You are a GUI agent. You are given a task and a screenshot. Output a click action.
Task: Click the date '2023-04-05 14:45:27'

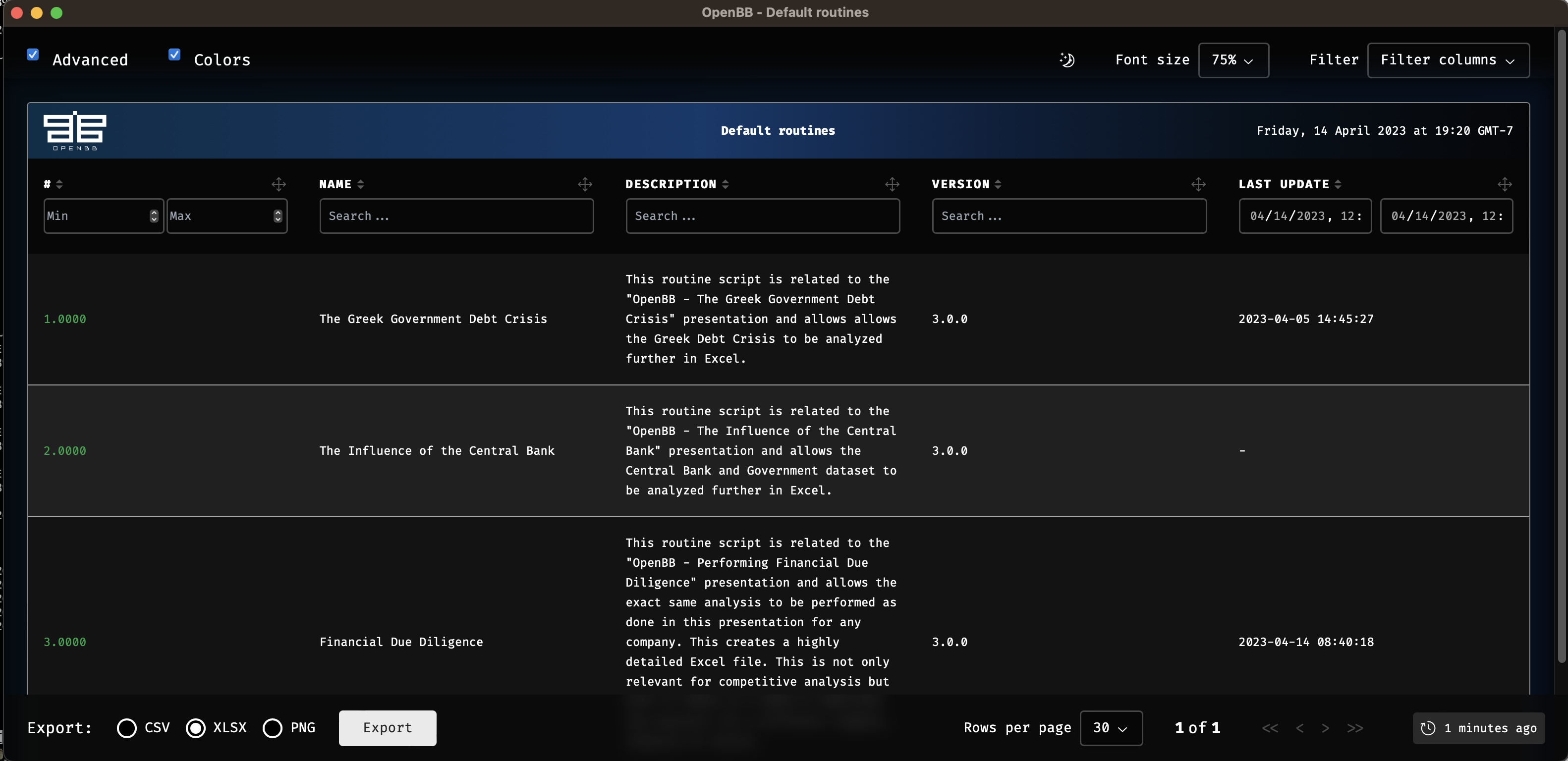tap(1306, 320)
